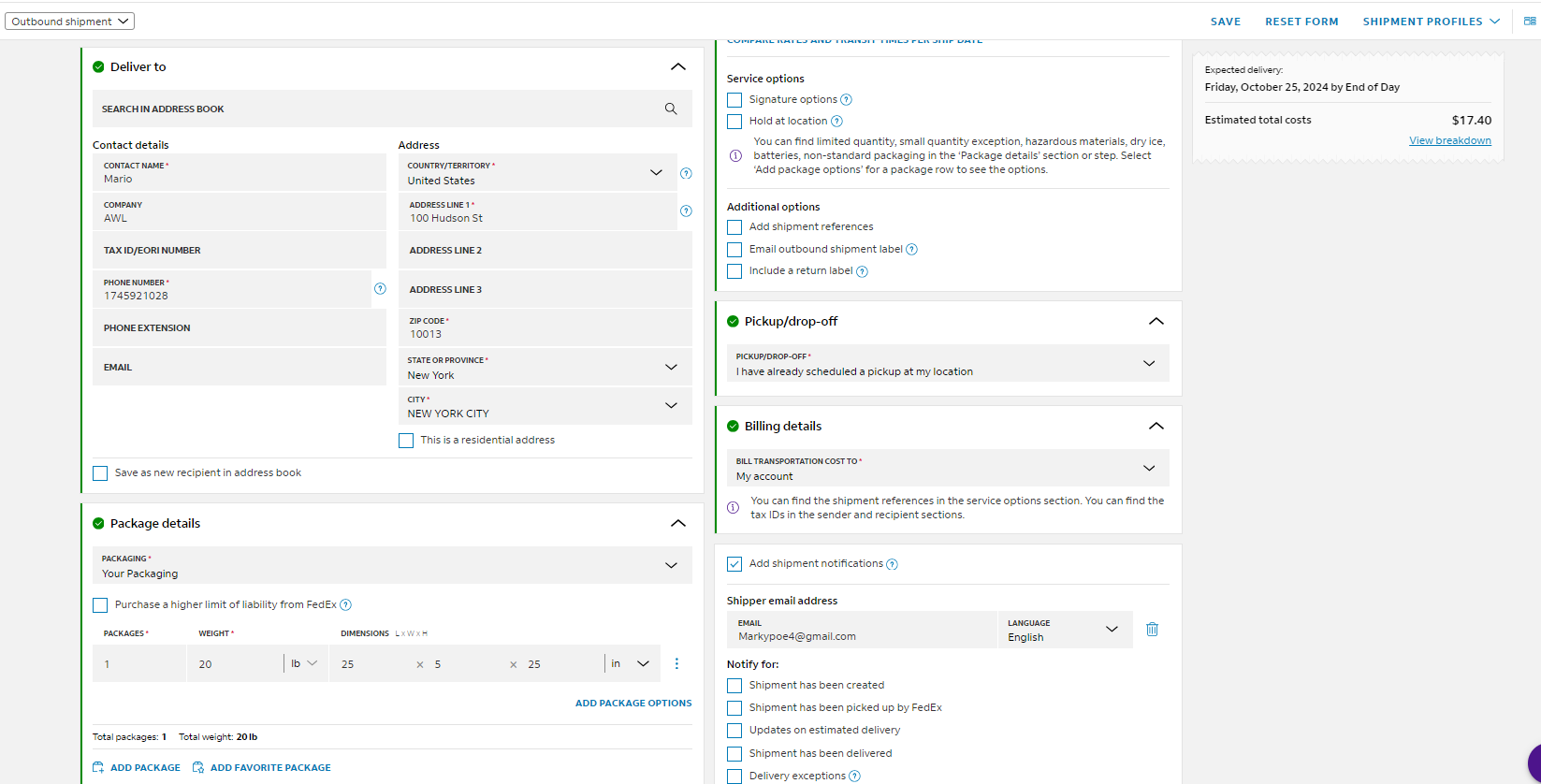Click the package Weight field

point(236,663)
